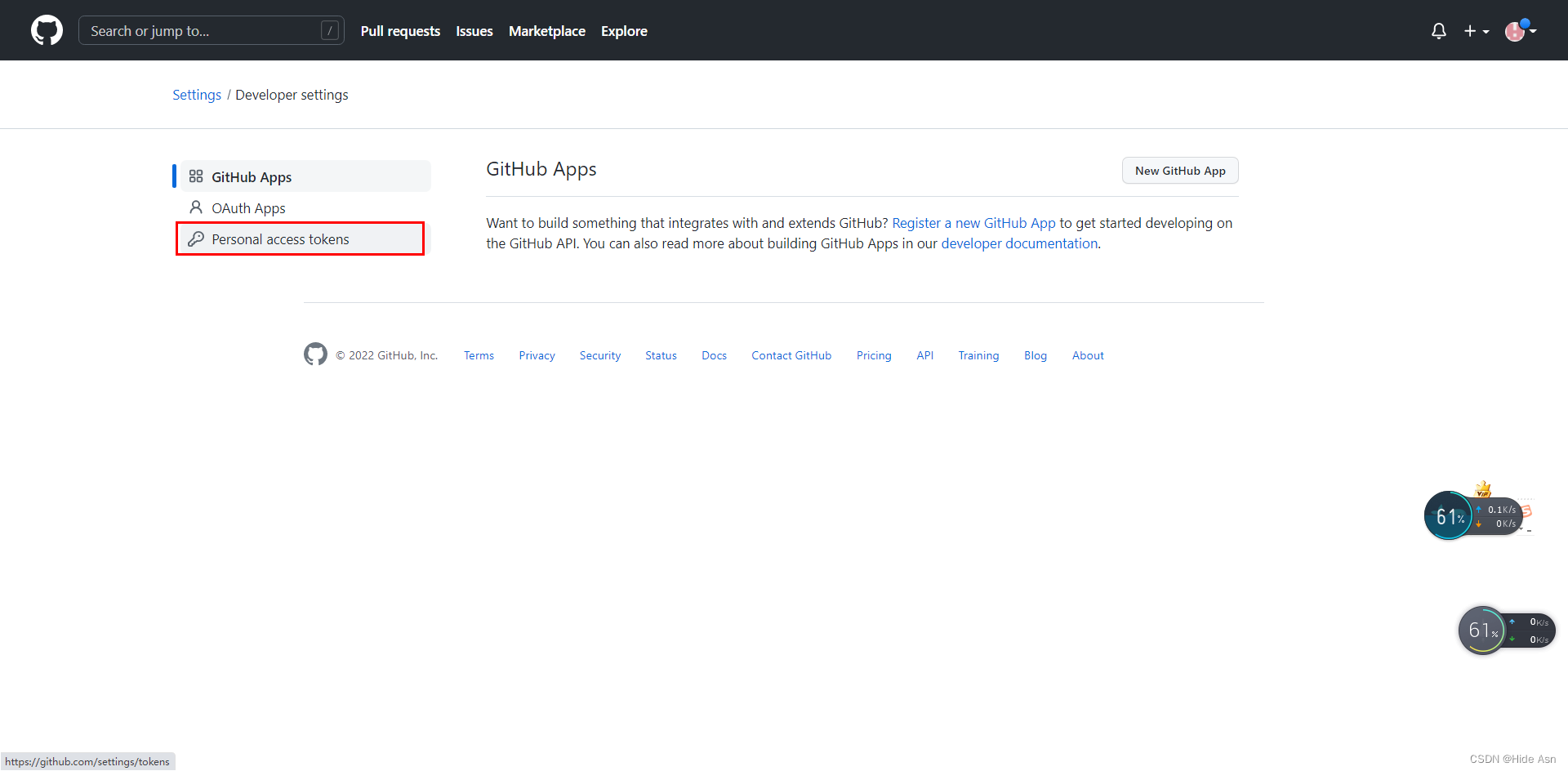Click the slash shortcut key icon in search
This screenshot has height=771, width=1568.
click(x=330, y=30)
